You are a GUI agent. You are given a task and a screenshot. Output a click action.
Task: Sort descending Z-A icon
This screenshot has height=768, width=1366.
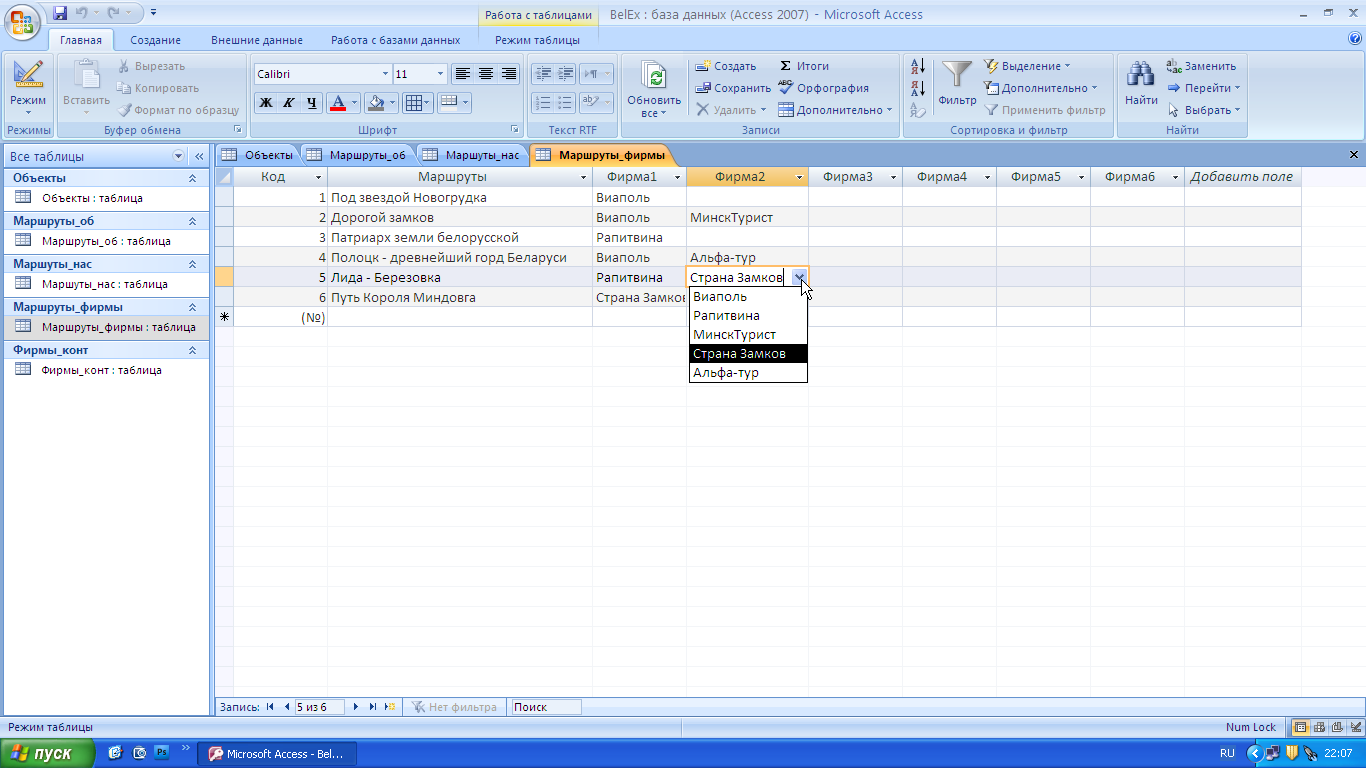tap(918, 88)
